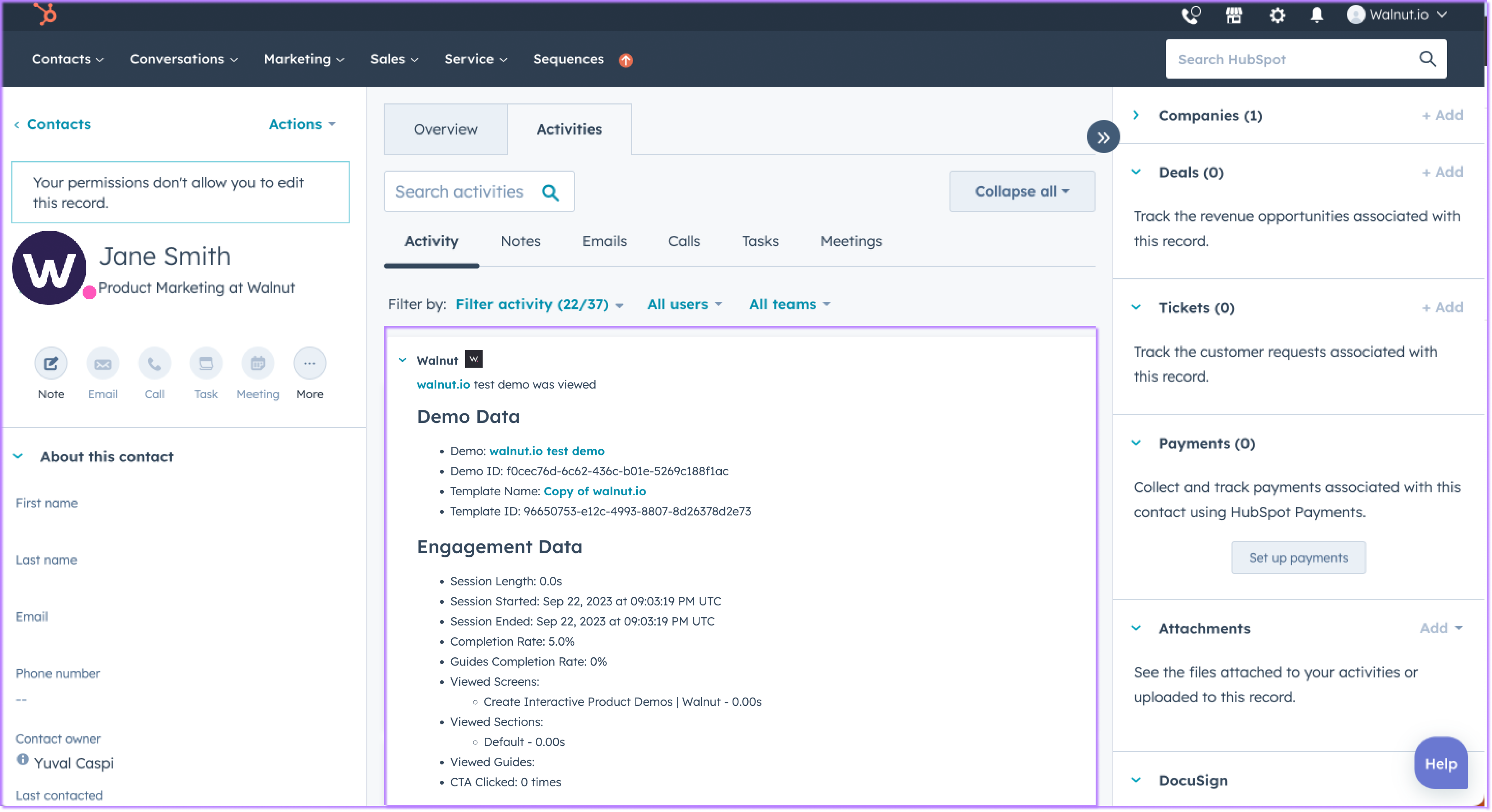This screenshot has height=812, width=1492.
Task: Click the Email action icon
Action: click(102, 363)
